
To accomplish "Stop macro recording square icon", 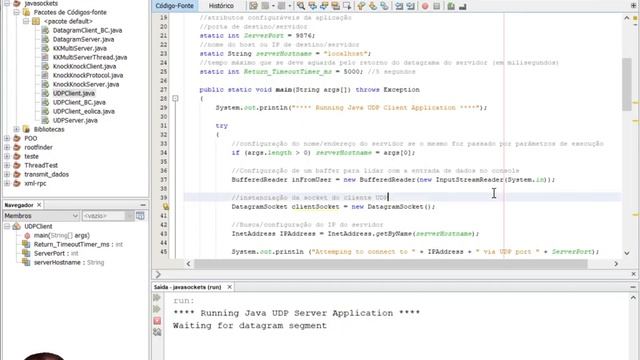I will [x=436, y=6].
